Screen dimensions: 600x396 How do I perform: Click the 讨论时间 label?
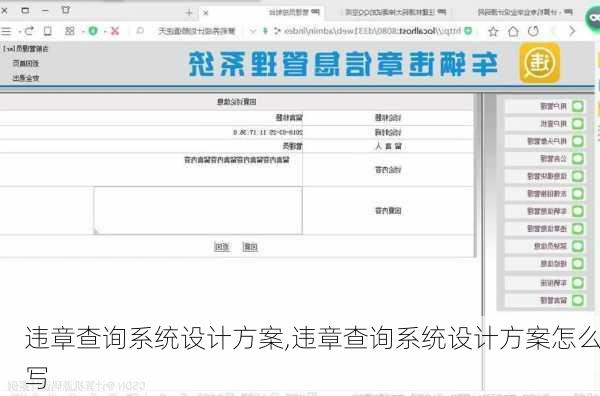coord(388,132)
